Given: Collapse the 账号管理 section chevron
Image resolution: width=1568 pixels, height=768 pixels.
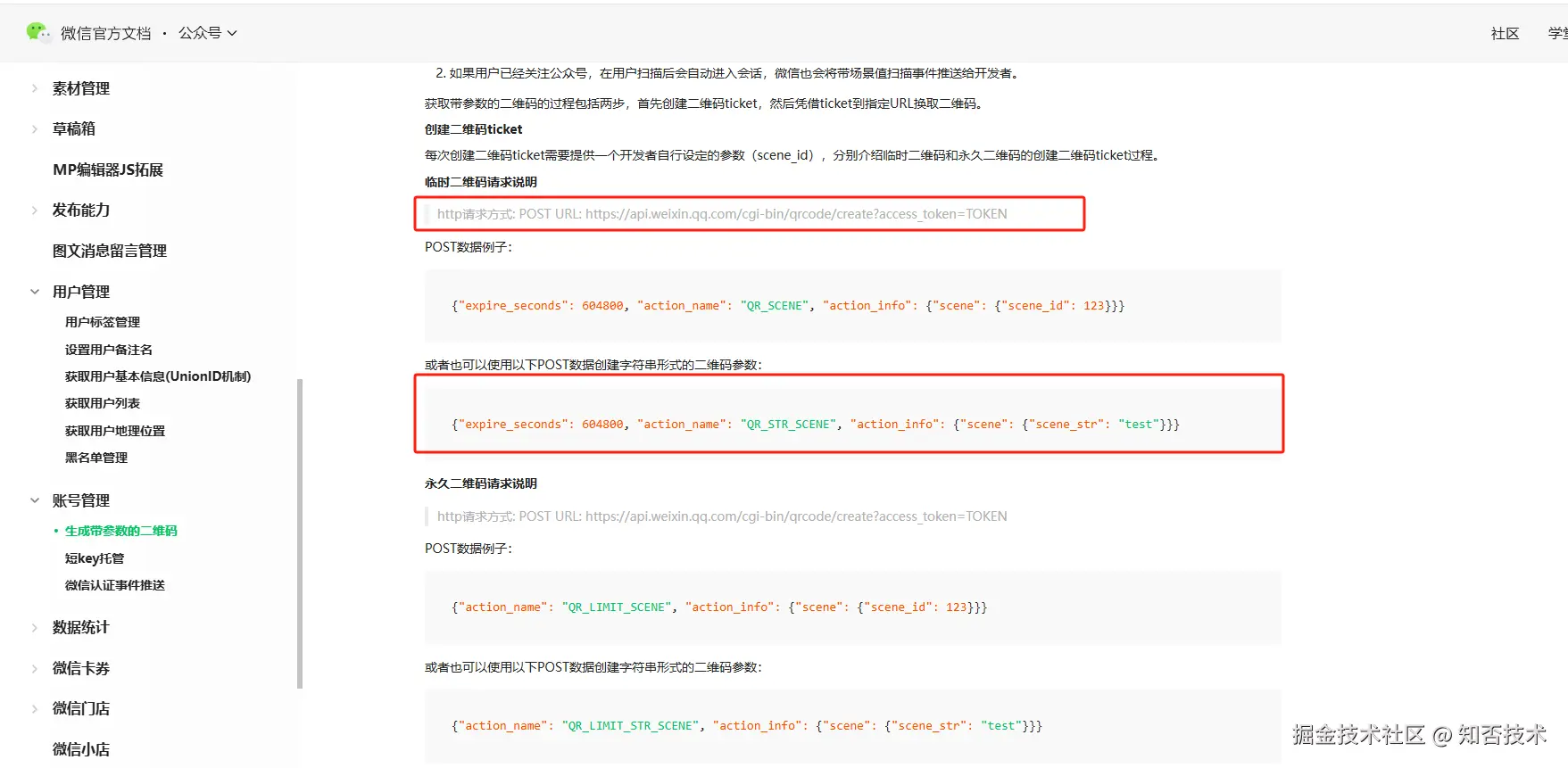Looking at the screenshot, I should click(35, 500).
